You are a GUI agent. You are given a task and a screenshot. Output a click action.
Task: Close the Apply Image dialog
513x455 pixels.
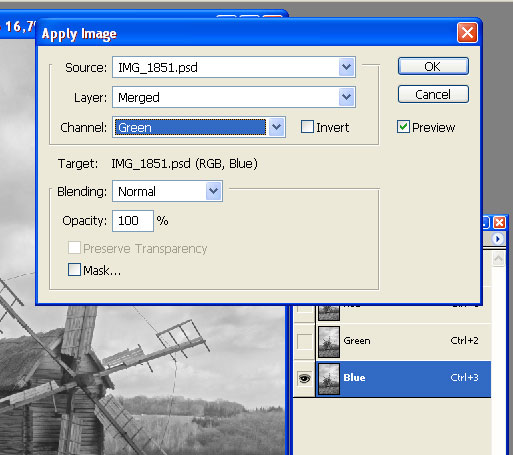point(467,33)
